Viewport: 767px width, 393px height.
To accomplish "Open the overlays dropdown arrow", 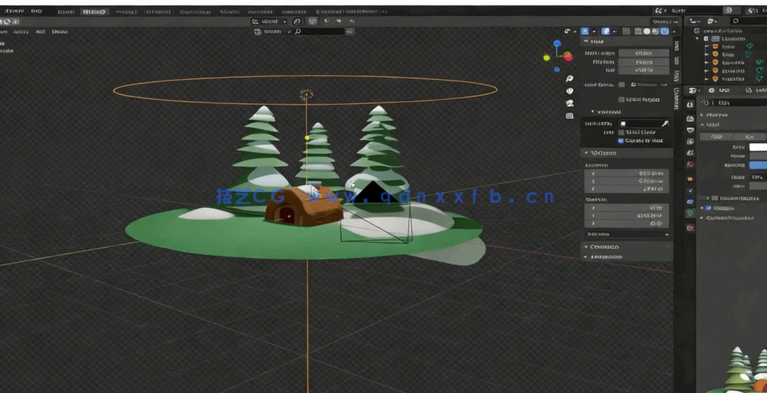I will [614, 31].
